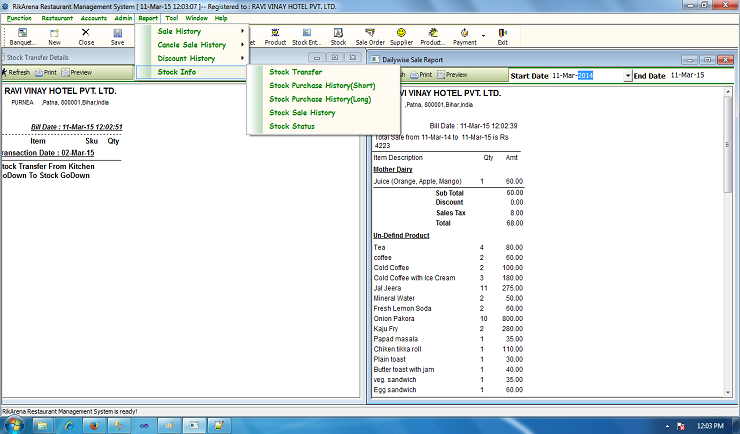Choose Stock Purchase History(Short)

(x=322, y=86)
